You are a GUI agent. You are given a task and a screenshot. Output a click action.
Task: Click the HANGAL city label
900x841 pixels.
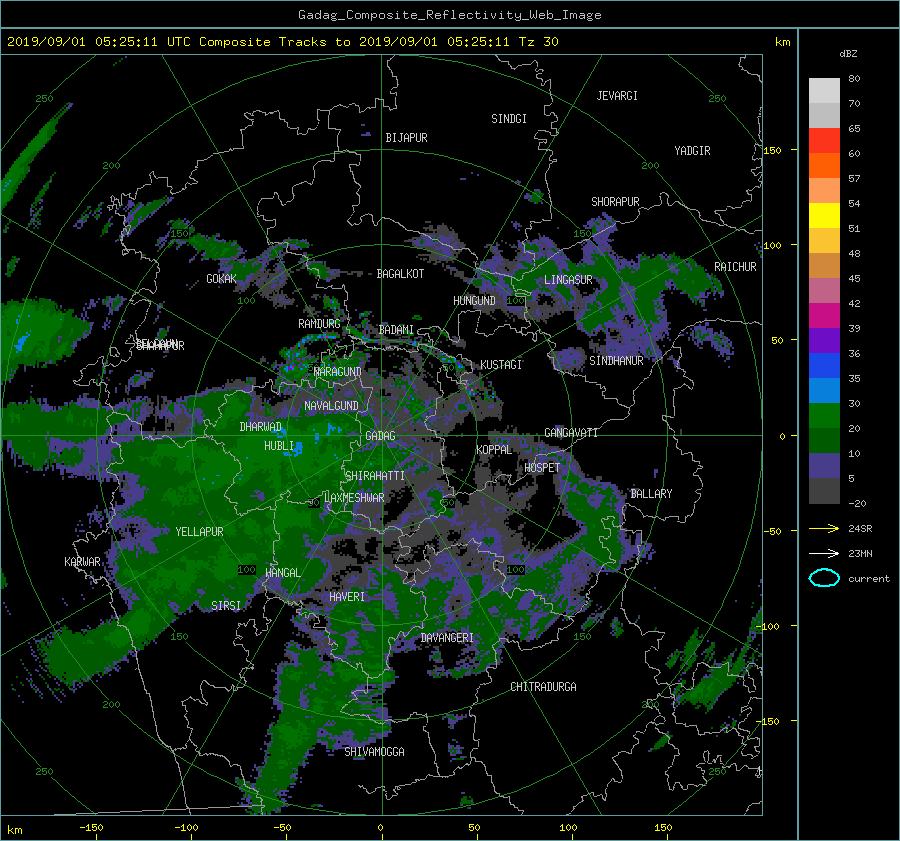pos(282,573)
